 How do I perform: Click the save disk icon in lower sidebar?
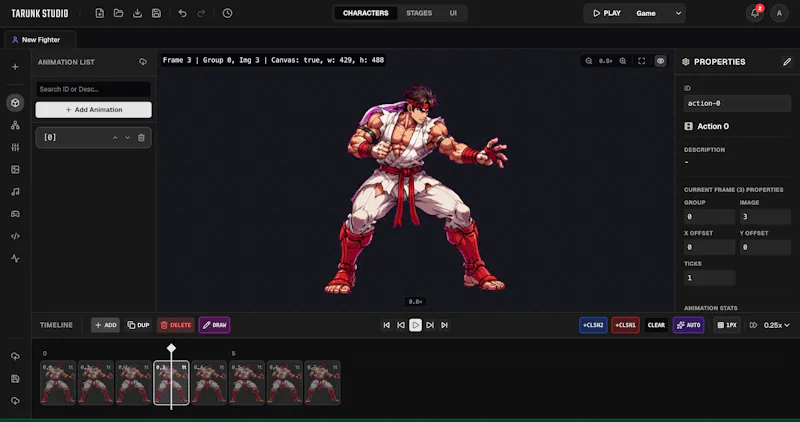tap(15, 379)
